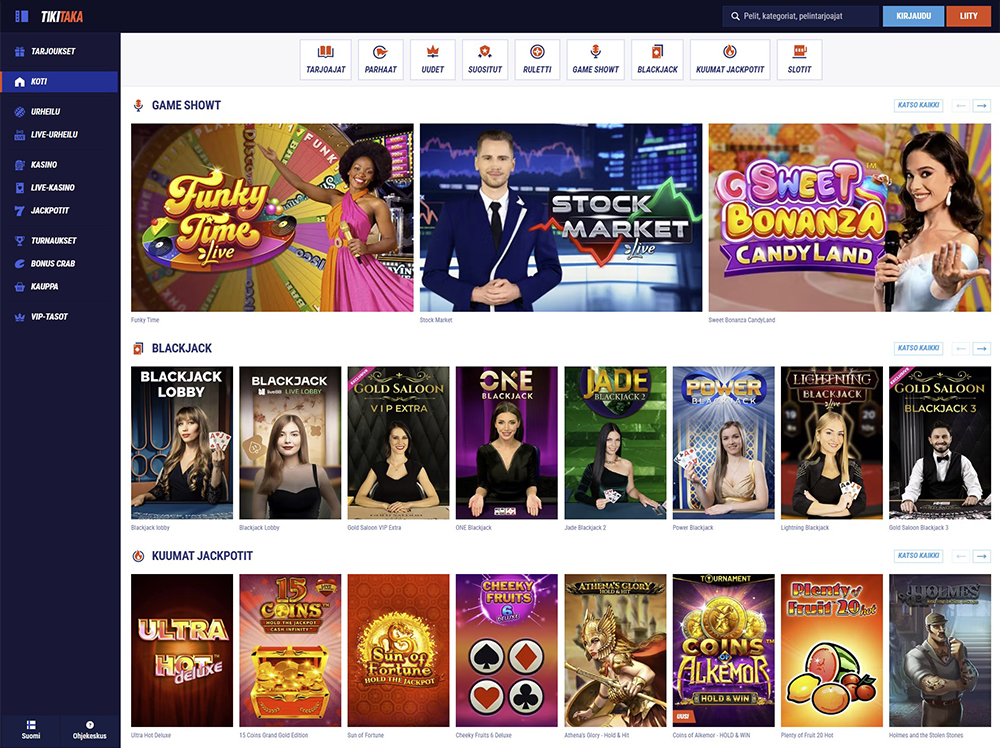Image resolution: width=1000 pixels, height=748 pixels.
Task: Open the Bonus Crab sidebar item
Action: 59,263
